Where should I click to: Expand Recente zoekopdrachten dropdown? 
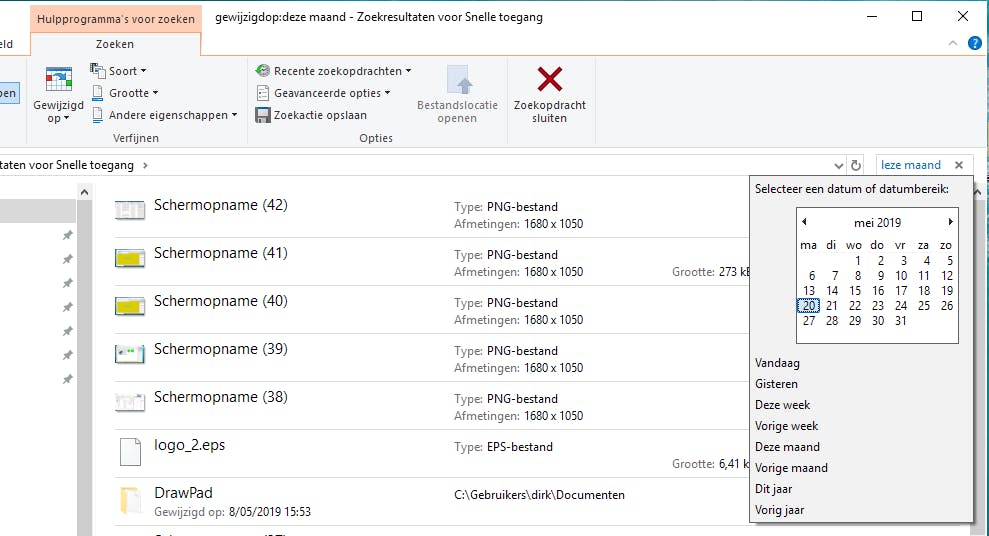333,71
